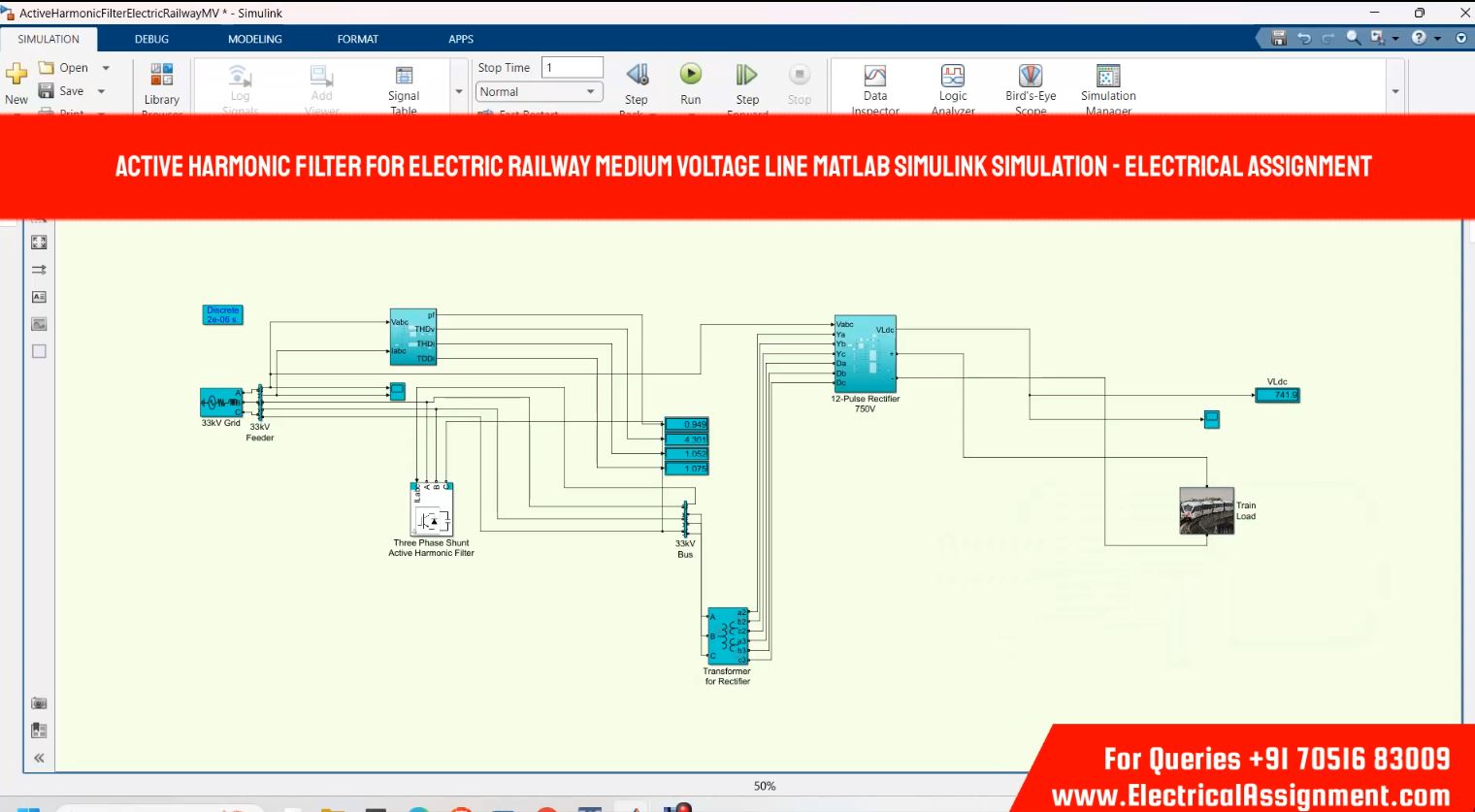Select the Discrete powergui block
This screenshot has height=812, width=1475.
(223, 315)
